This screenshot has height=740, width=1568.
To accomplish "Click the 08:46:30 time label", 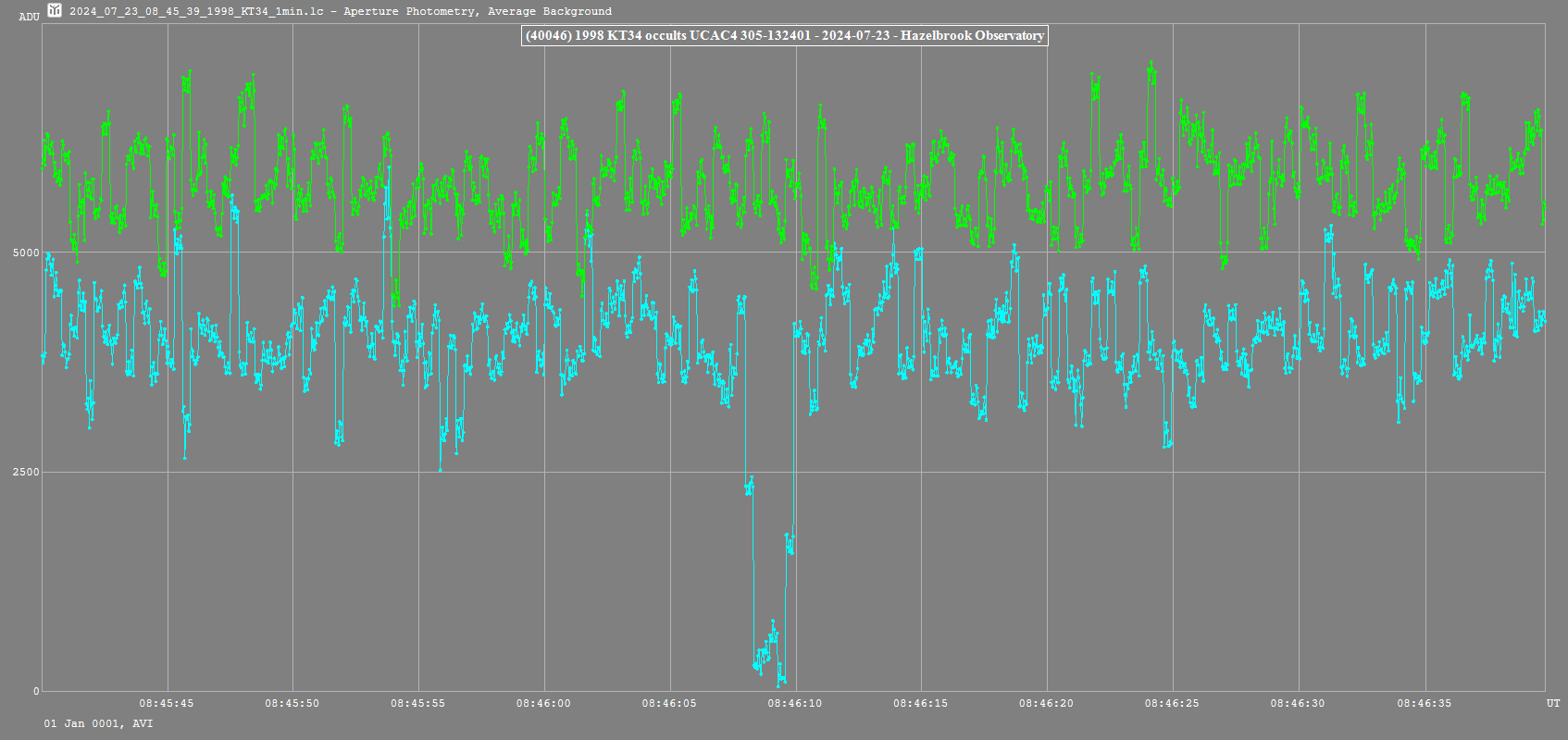I will (x=1299, y=703).
